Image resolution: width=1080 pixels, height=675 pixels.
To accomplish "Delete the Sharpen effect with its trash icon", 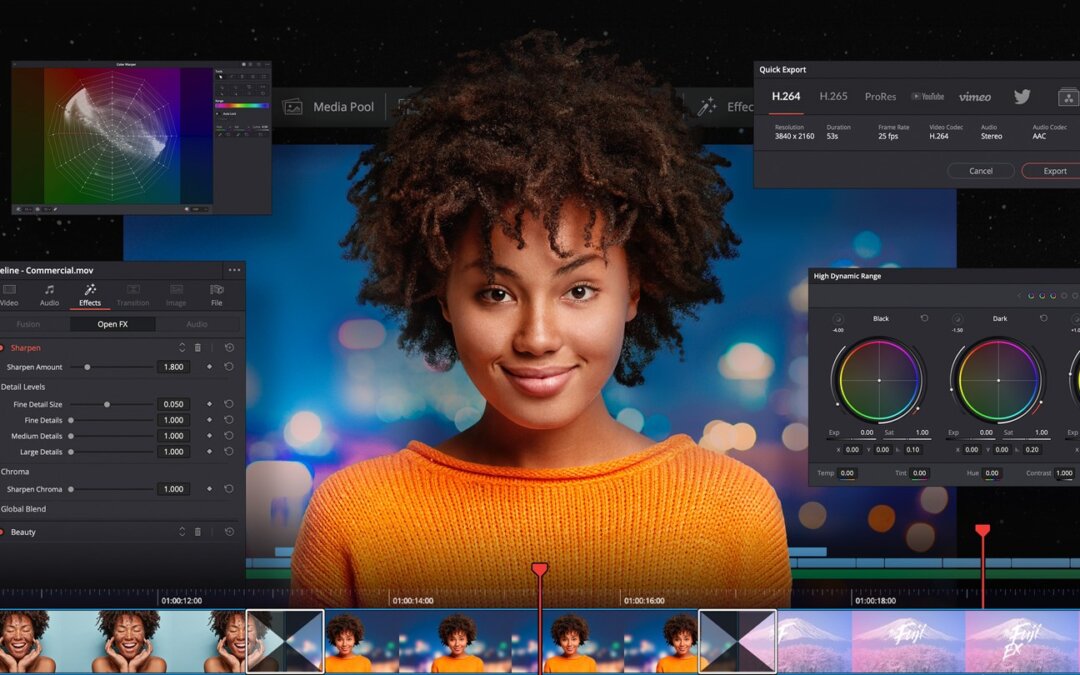I will coord(198,348).
